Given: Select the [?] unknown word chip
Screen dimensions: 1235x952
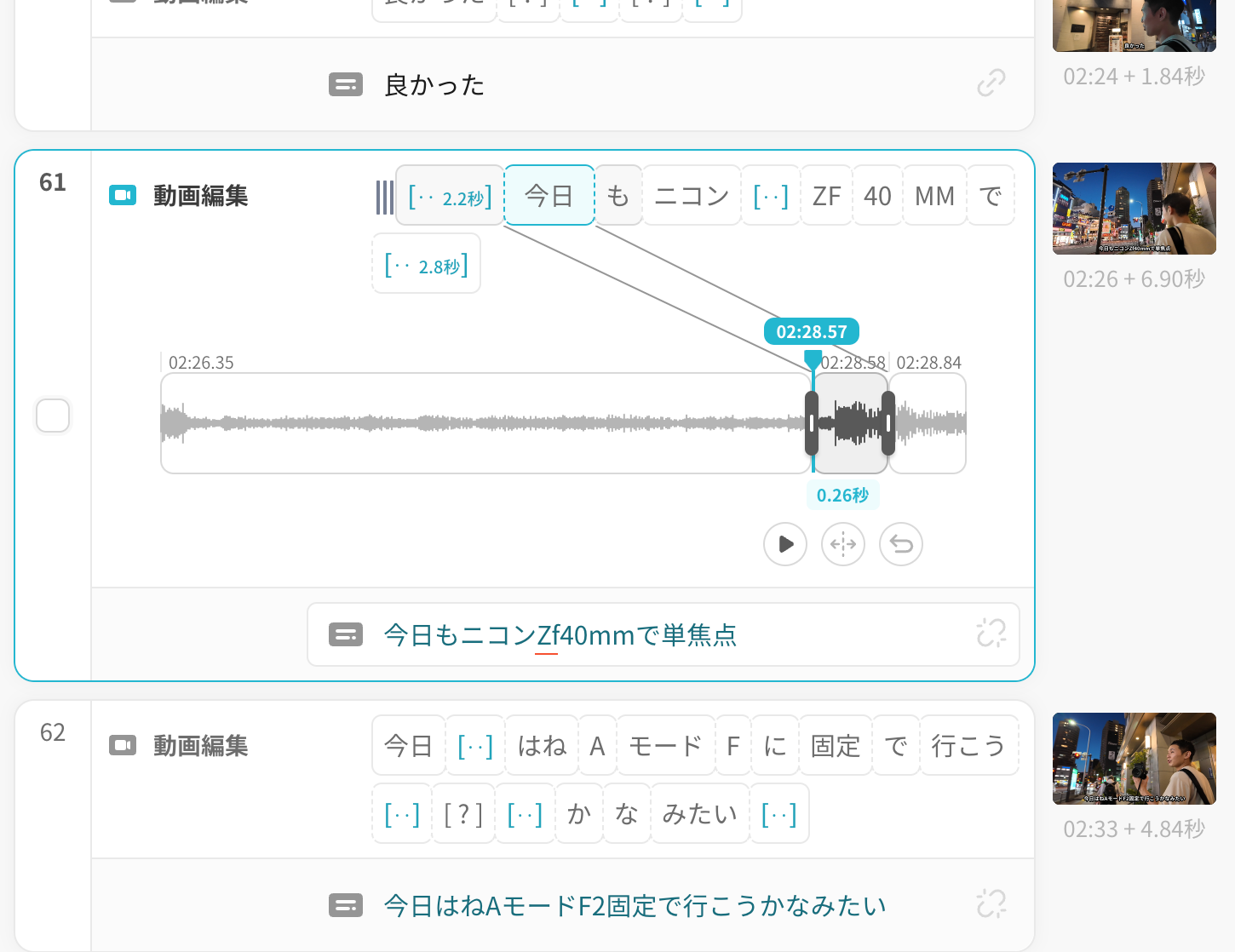Looking at the screenshot, I should click(x=463, y=814).
